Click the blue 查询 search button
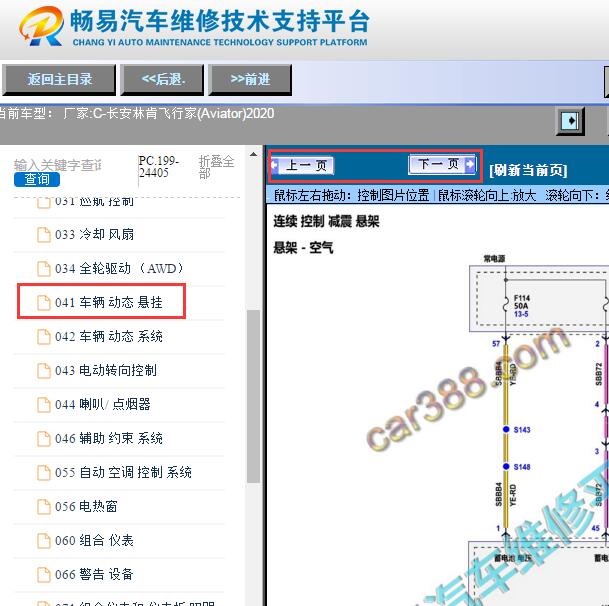 [x=37, y=179]
